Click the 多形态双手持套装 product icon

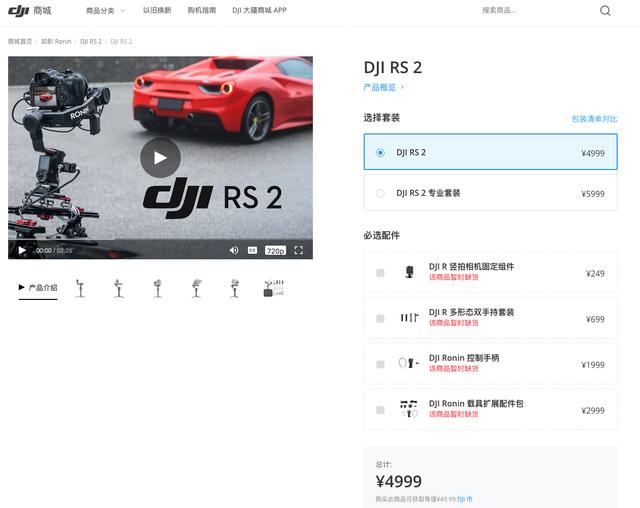[409, 317]
